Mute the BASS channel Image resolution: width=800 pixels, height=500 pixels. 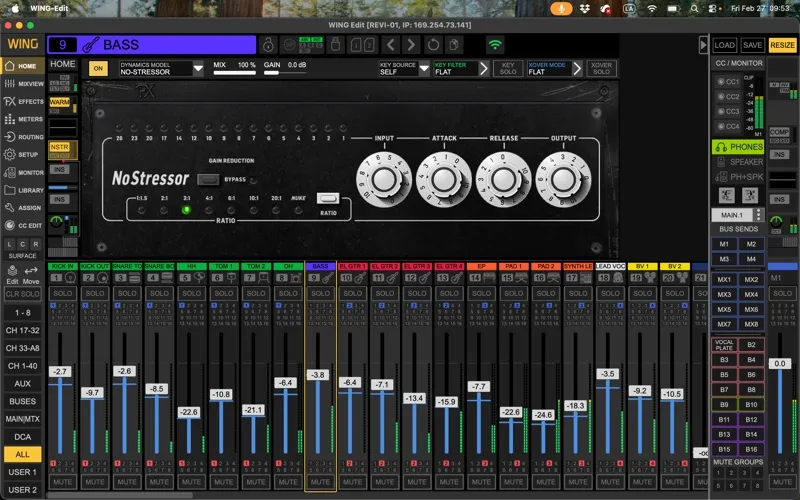click(x=320, y=482)
